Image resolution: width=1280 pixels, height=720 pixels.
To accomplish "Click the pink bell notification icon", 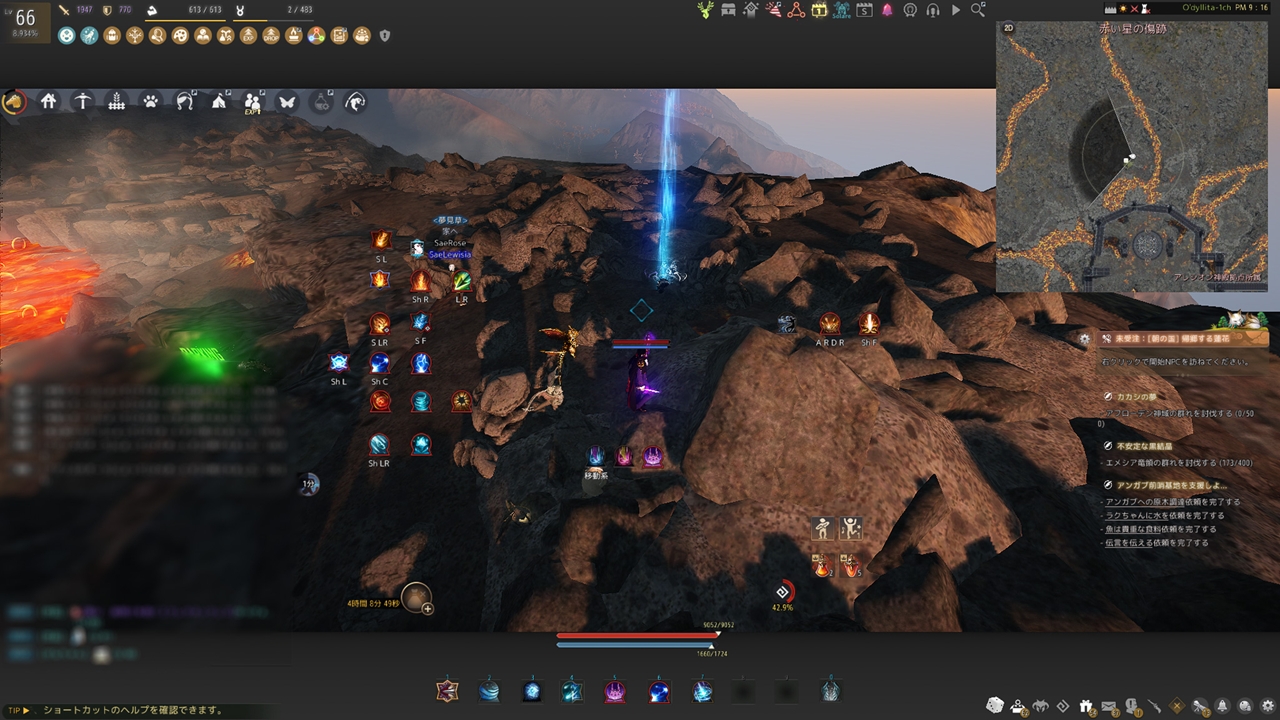I will [887, 10].
